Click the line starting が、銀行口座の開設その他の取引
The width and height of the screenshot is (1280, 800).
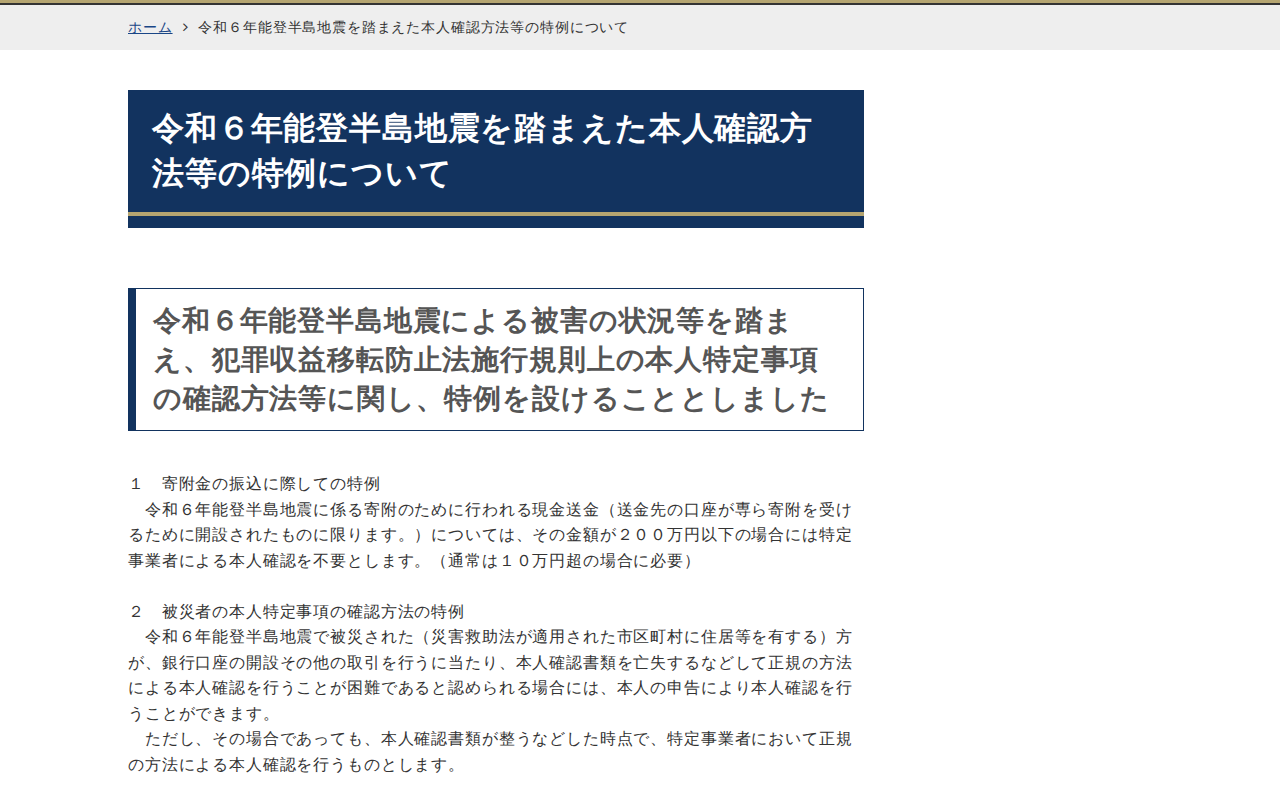490,663
